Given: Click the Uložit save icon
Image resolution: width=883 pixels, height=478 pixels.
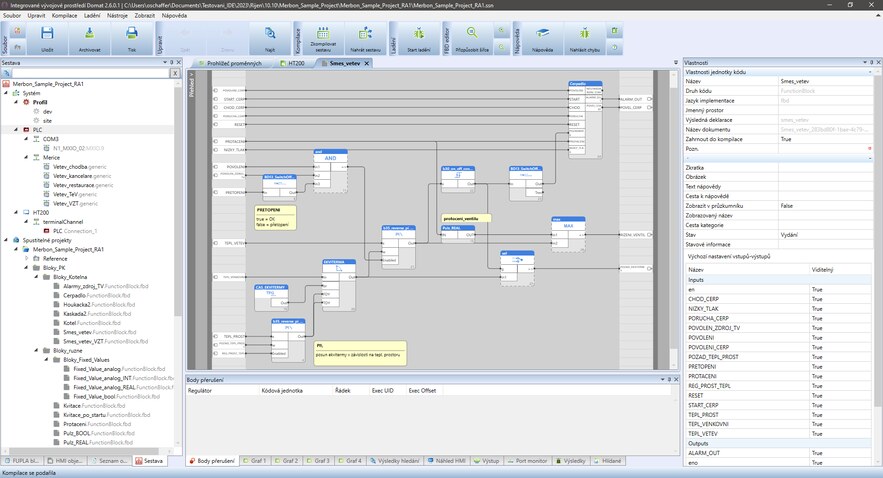Looking at the screenshot, I should 47,37.
